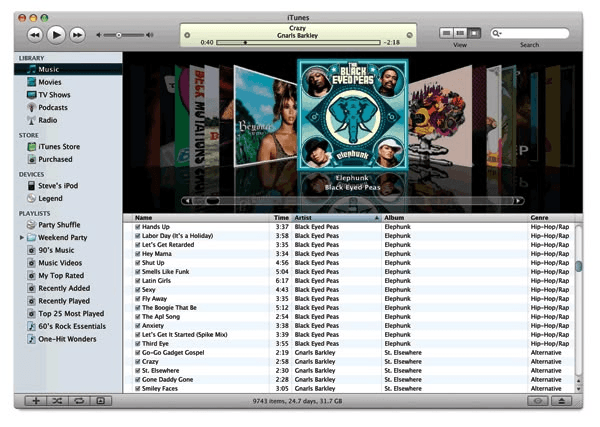Open the One-Hit Wonders playlist
Viewport: 600px width, 427px height.
point(68,339)
